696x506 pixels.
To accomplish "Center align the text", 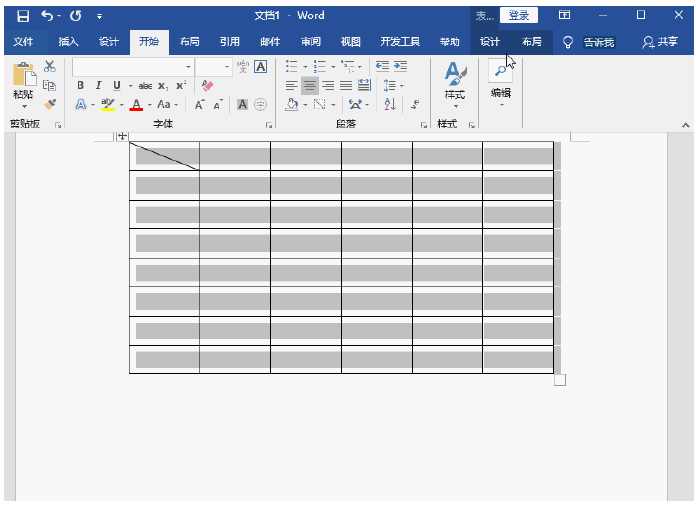I will pyautogui.click(x=310, y=86).
